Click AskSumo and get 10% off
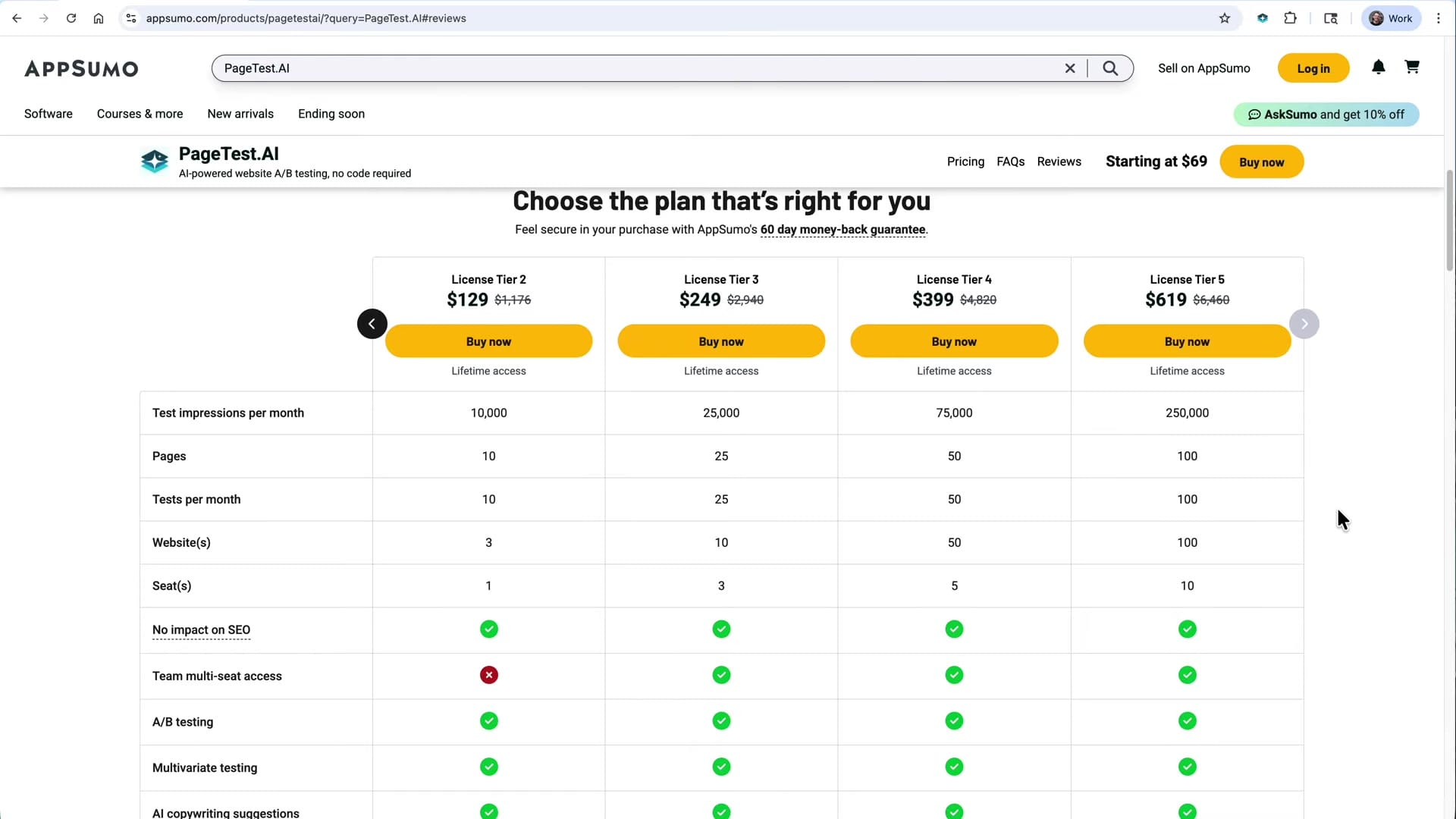The height and width of the screenshot is (819, 1456). pyautogui.click(x=1326, y=115)
